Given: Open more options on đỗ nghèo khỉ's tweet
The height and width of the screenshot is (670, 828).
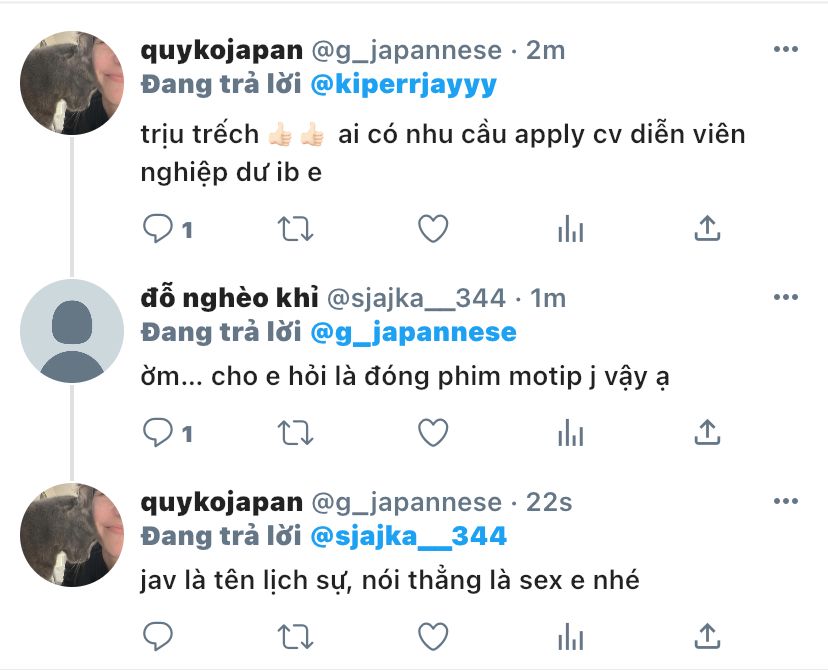Looking at the screenshot, I should click(x=785, y=297).
